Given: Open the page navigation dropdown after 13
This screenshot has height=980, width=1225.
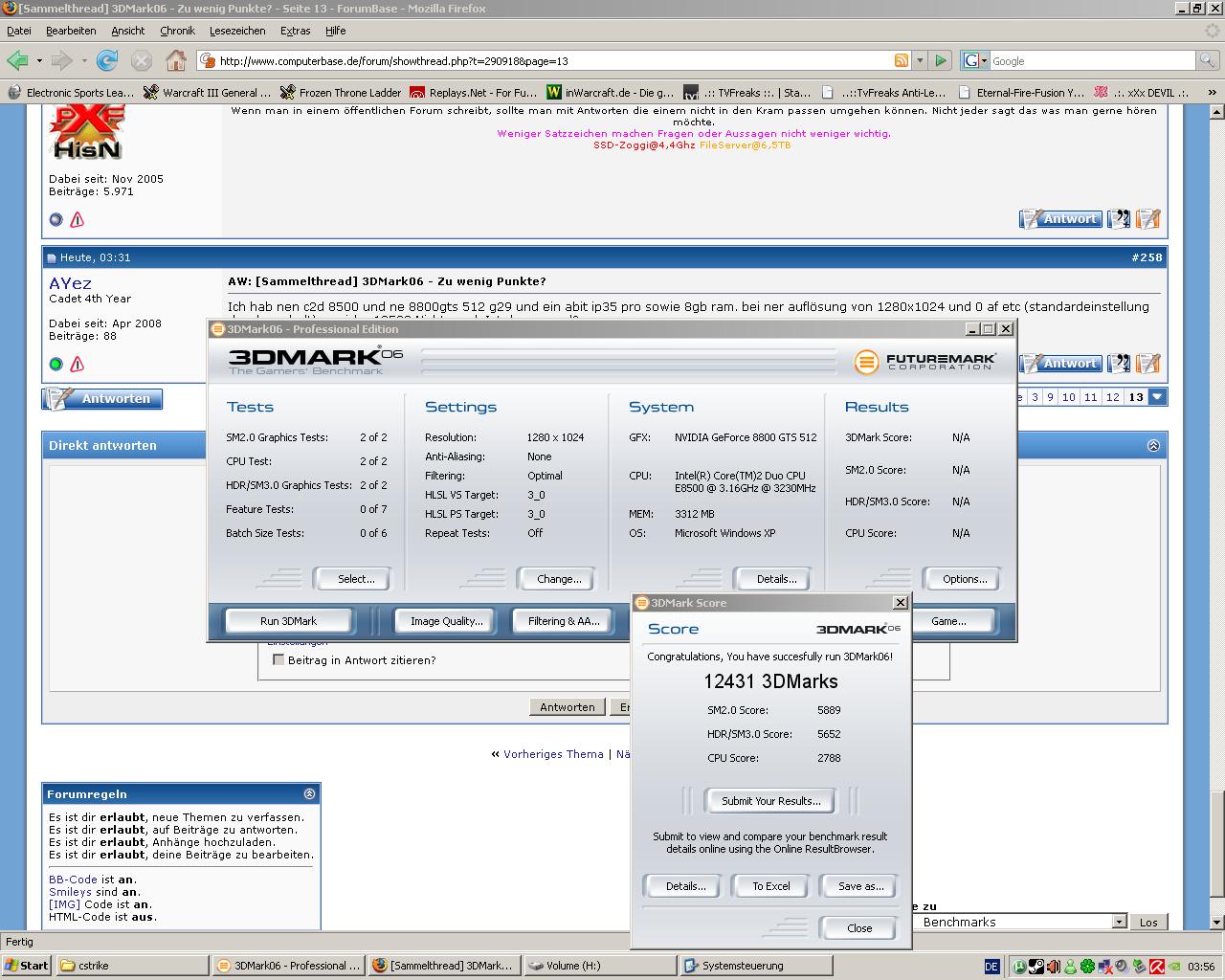Looking at the screenshot, I should (x=1157, y=396).
